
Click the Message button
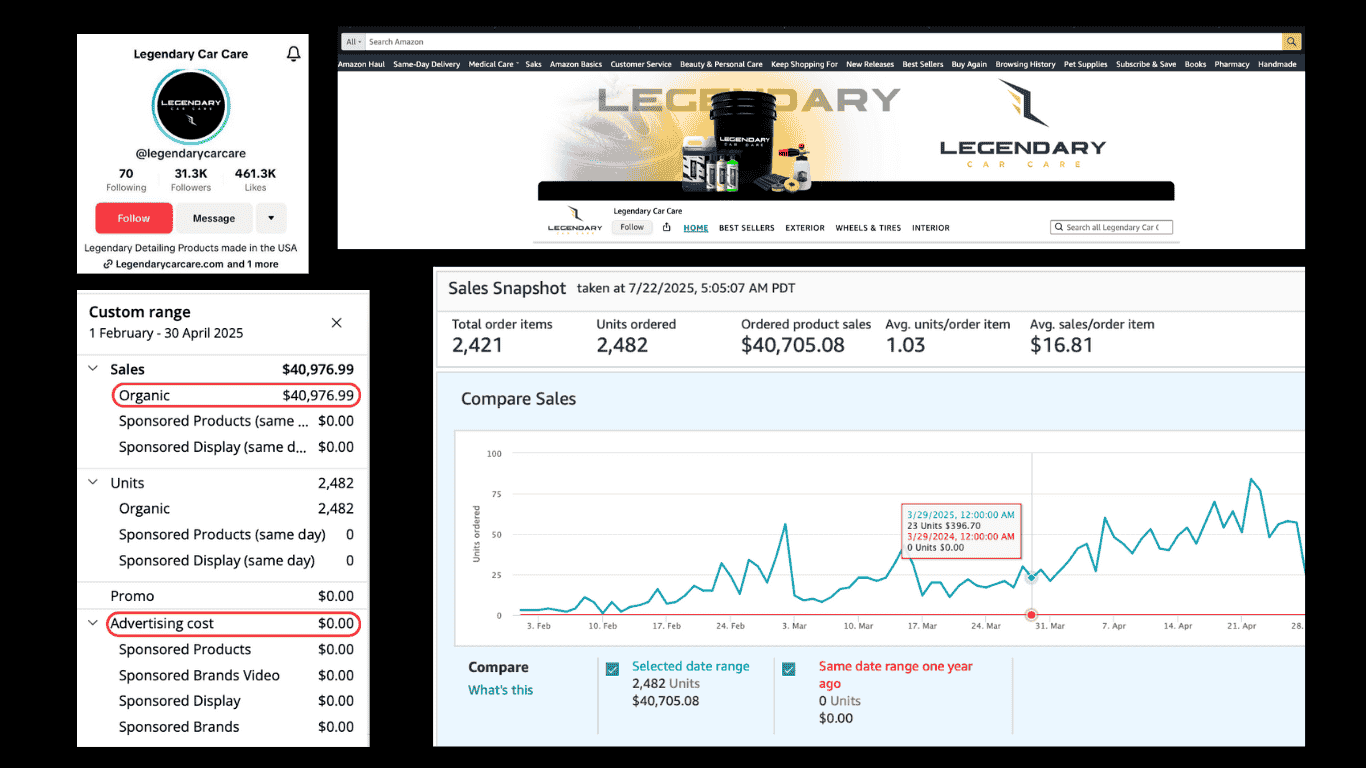pos(214,218)
